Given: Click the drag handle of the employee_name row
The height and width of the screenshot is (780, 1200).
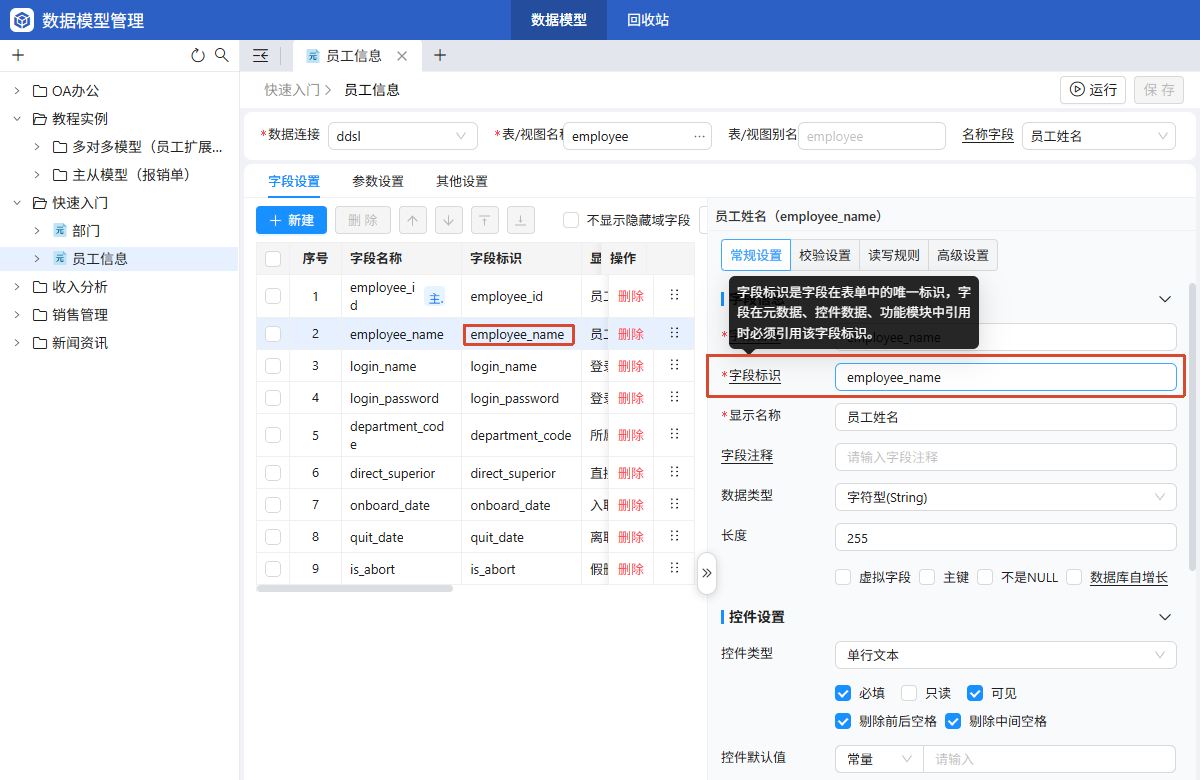Looking at the screenshot, I should point(674,334).
